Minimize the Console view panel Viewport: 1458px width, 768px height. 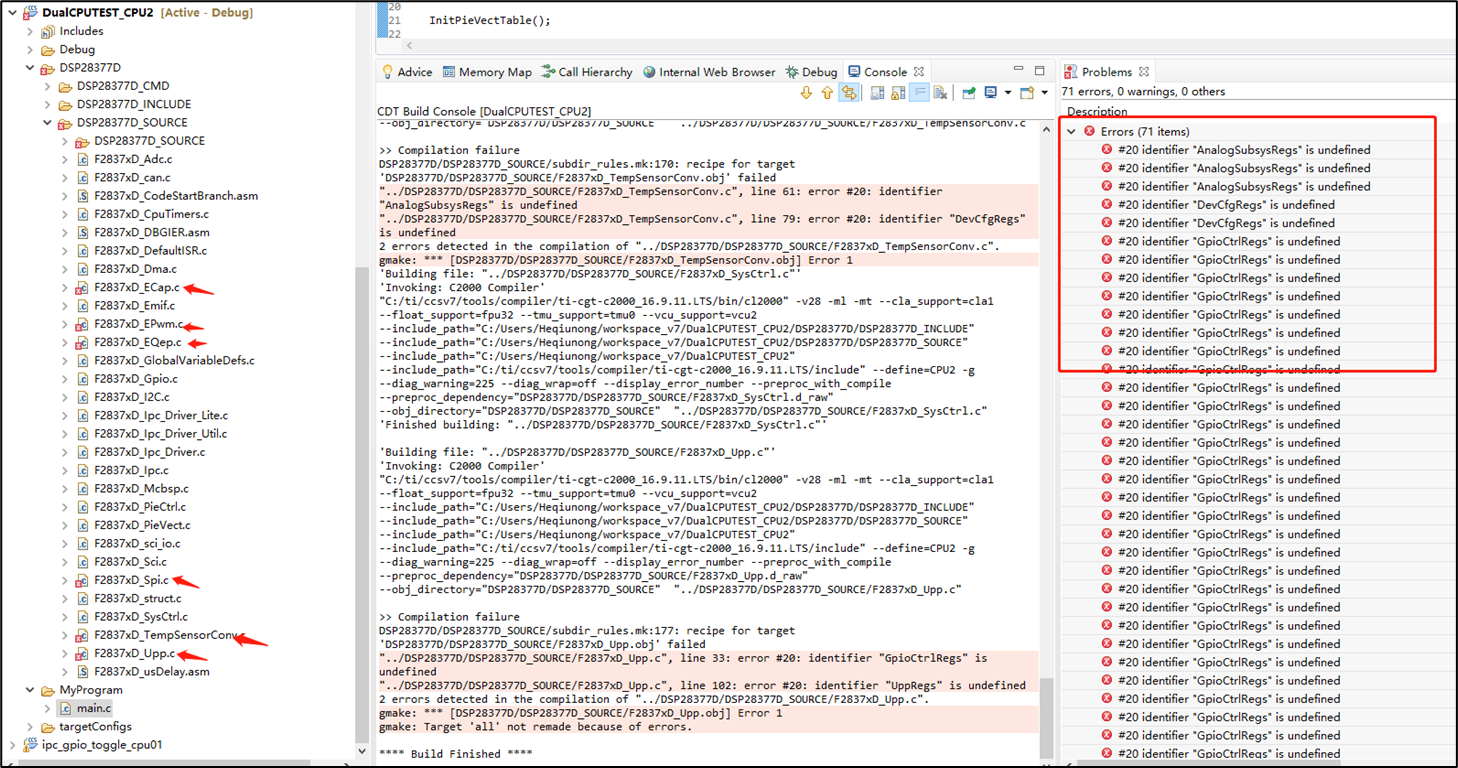pos(1018,70)
